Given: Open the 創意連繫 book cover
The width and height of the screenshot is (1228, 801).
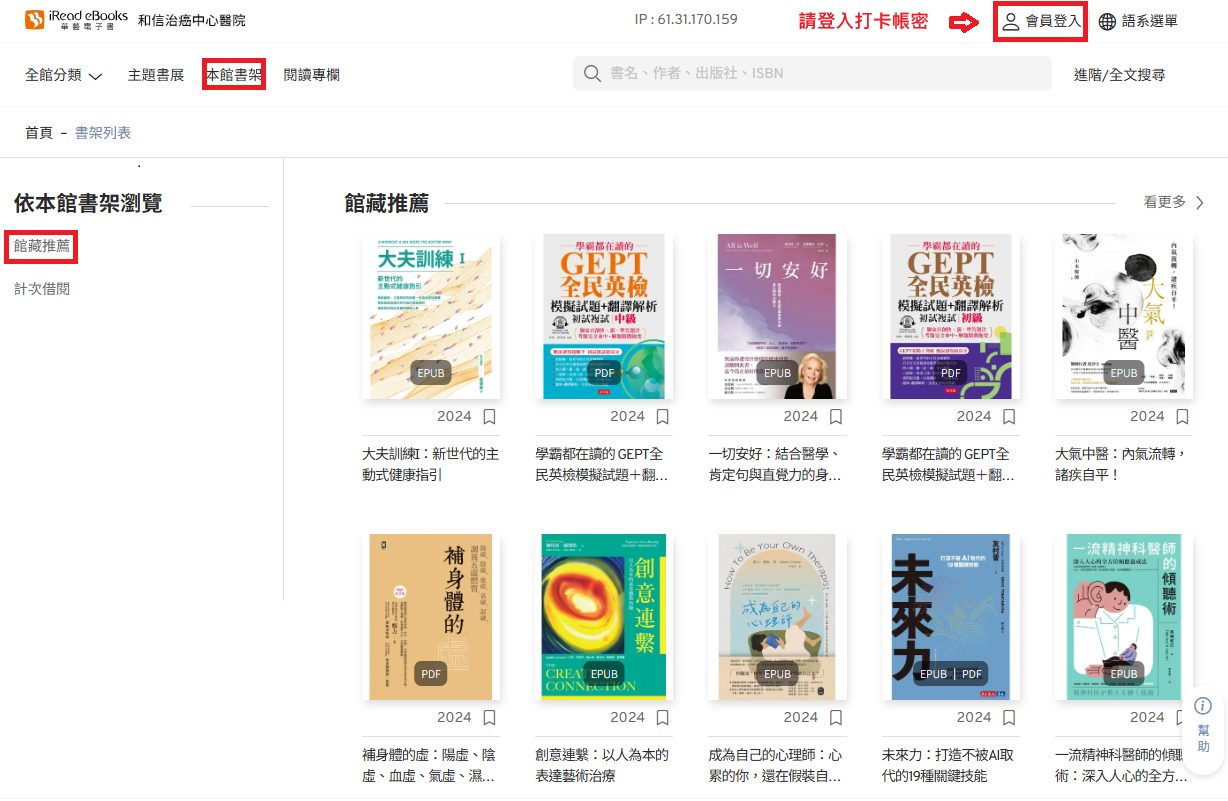Looking at the screenshot, I should click(604, 616).
